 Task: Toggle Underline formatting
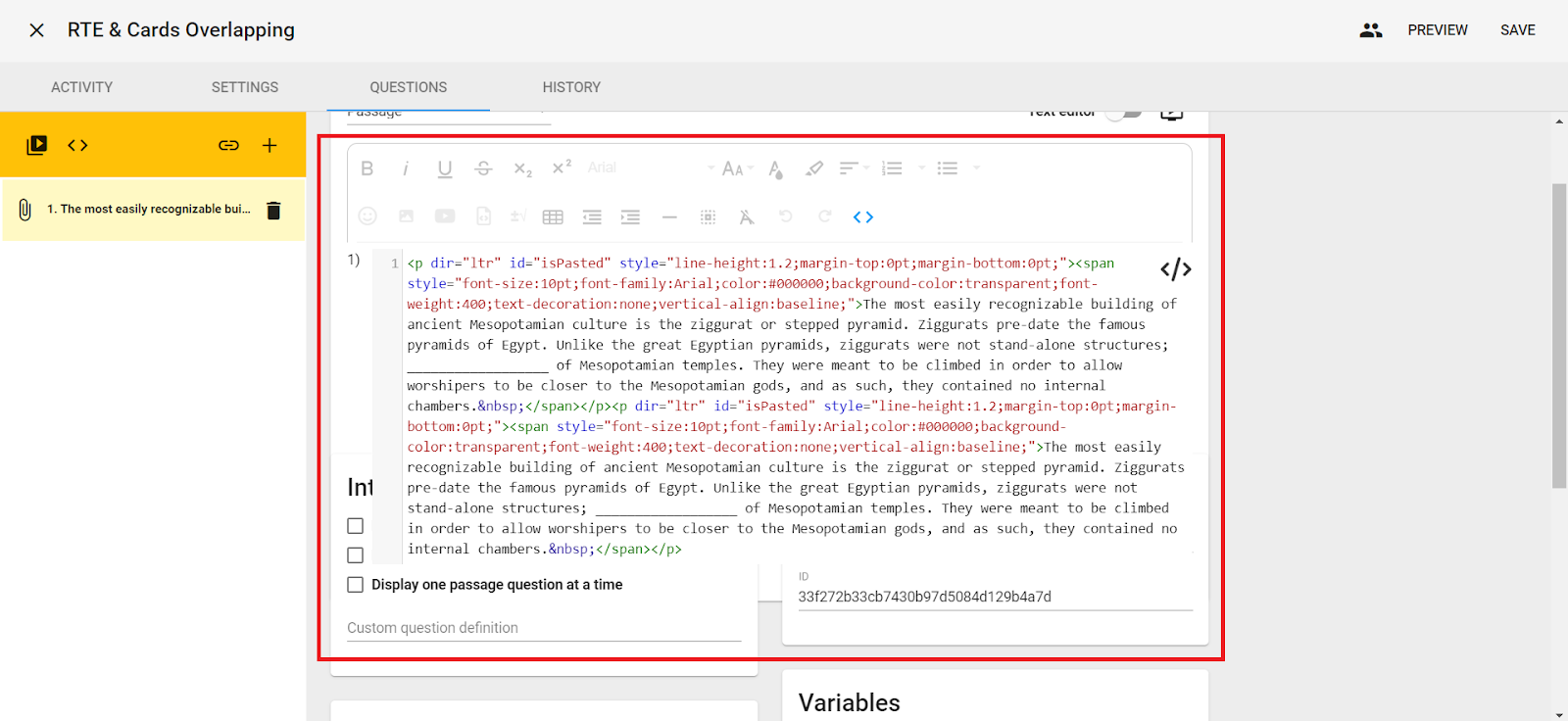coord(445,168)
